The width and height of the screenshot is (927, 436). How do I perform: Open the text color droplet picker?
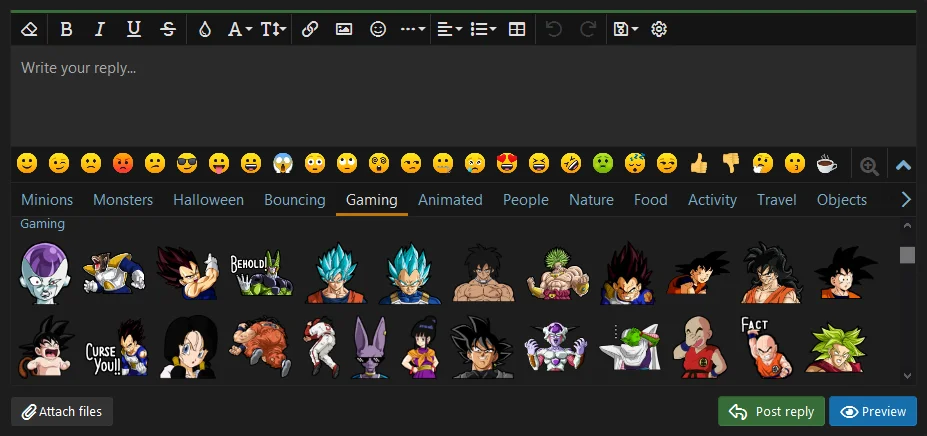205,30
